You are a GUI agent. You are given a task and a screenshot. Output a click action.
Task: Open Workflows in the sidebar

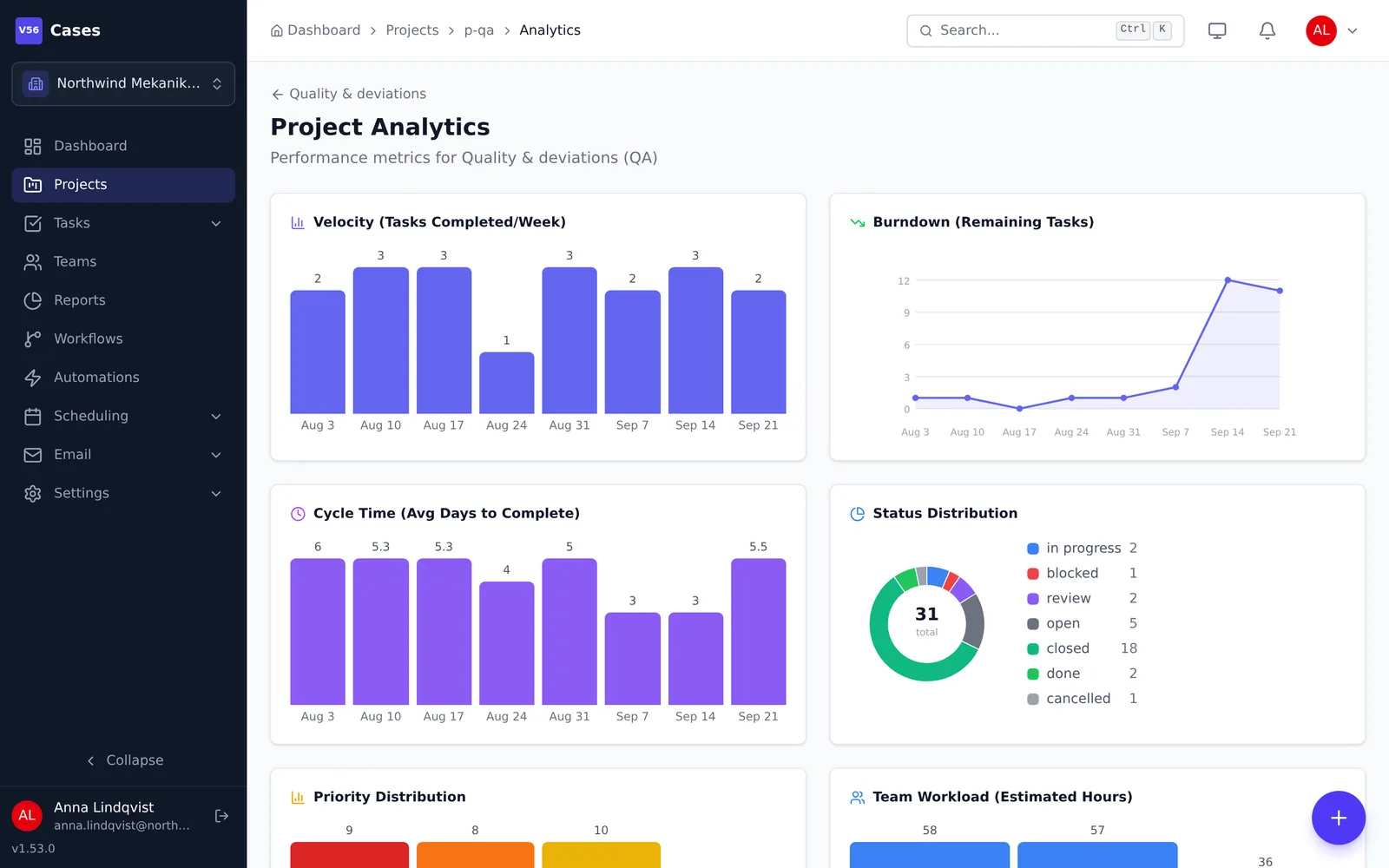tap(123, 339)
